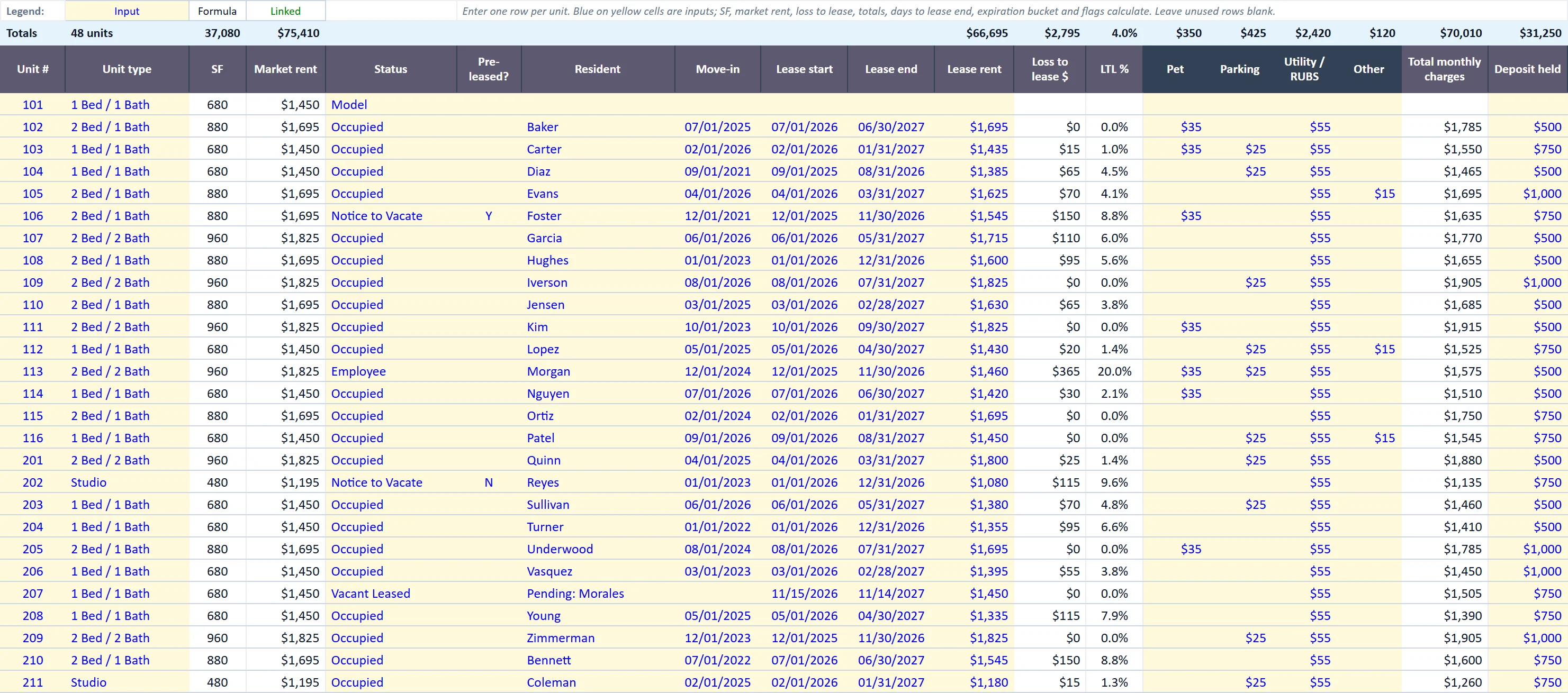This screenshot has height=693, width=1568.
Task: Select resident Jensen
Action: [598, 305]
